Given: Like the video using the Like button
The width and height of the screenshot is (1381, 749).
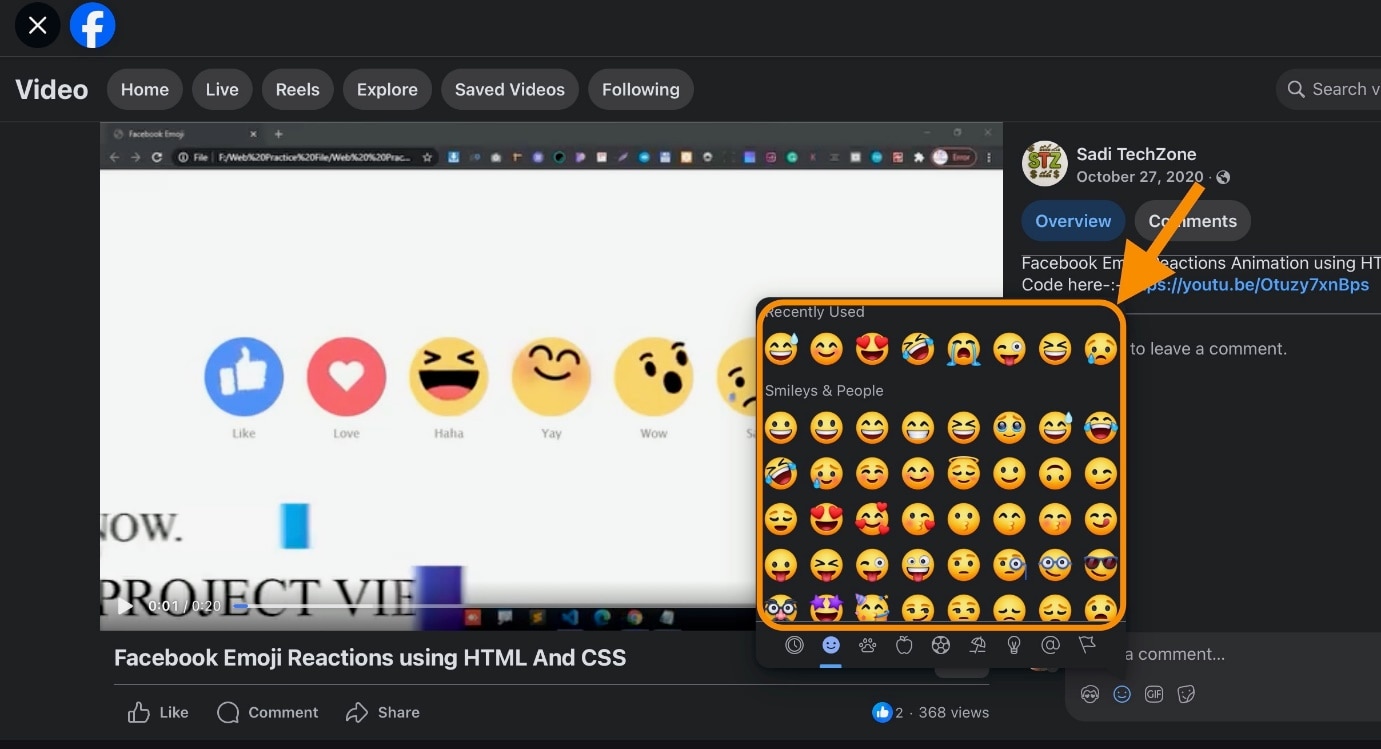Looking at the screenshot, I should (158, 712).
